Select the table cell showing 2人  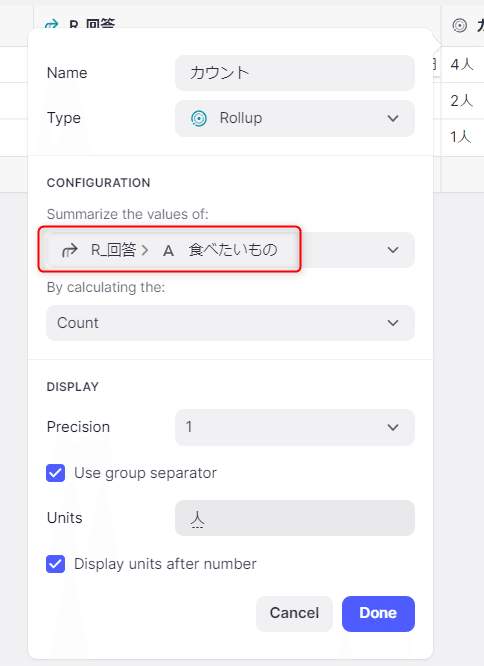(x=463, y=101)
